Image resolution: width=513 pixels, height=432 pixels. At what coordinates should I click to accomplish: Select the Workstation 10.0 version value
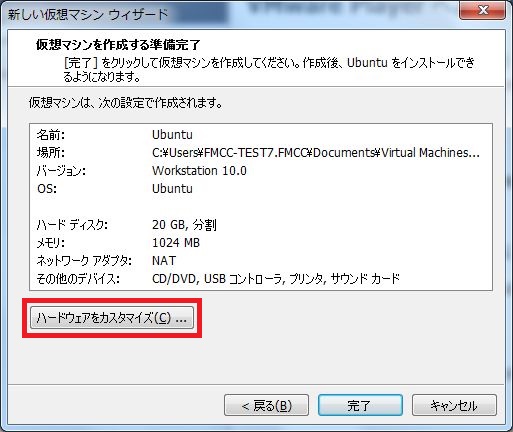[x=199, y=171]
